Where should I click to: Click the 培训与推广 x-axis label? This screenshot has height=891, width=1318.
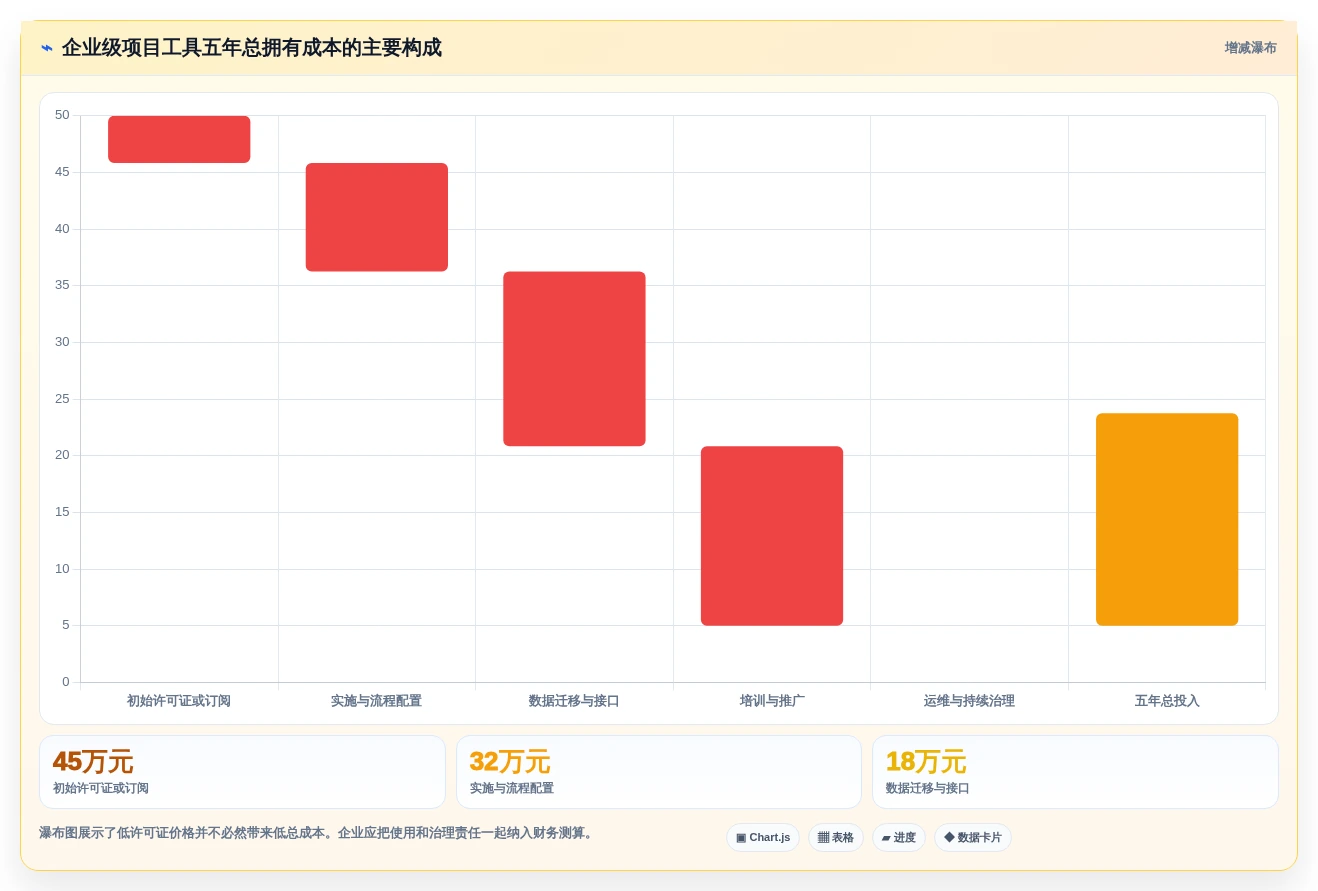(772, 701)
